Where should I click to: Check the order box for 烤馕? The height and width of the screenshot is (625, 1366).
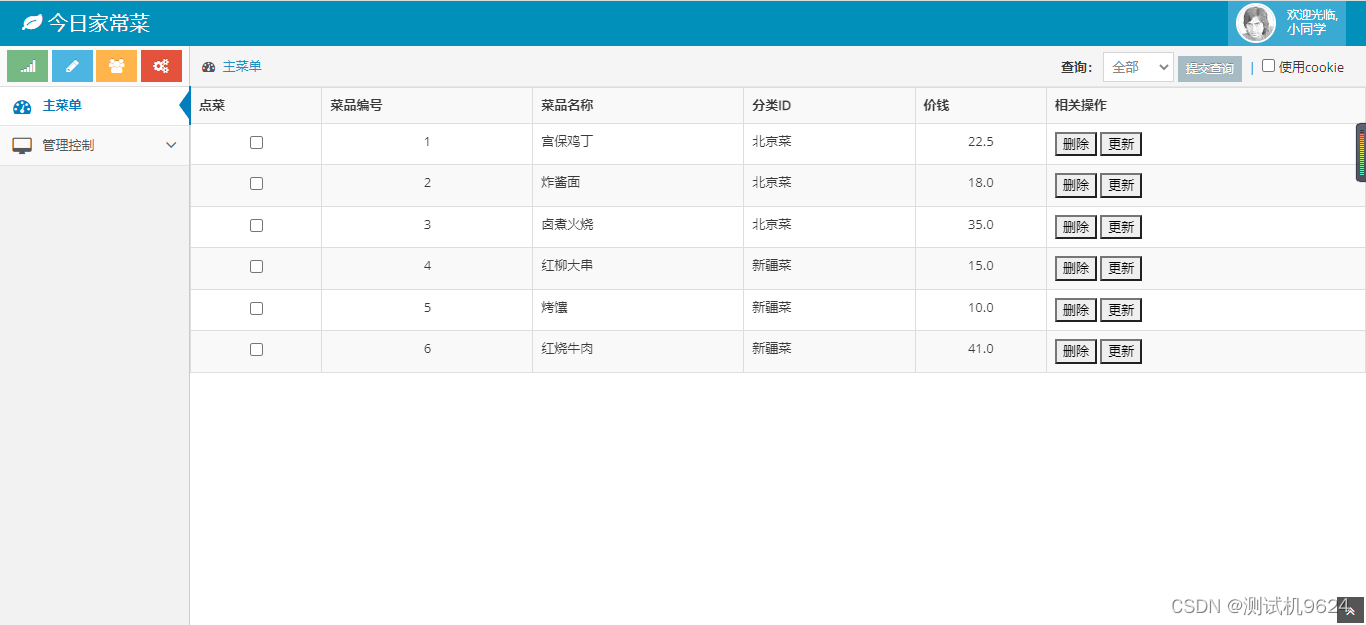256,309
